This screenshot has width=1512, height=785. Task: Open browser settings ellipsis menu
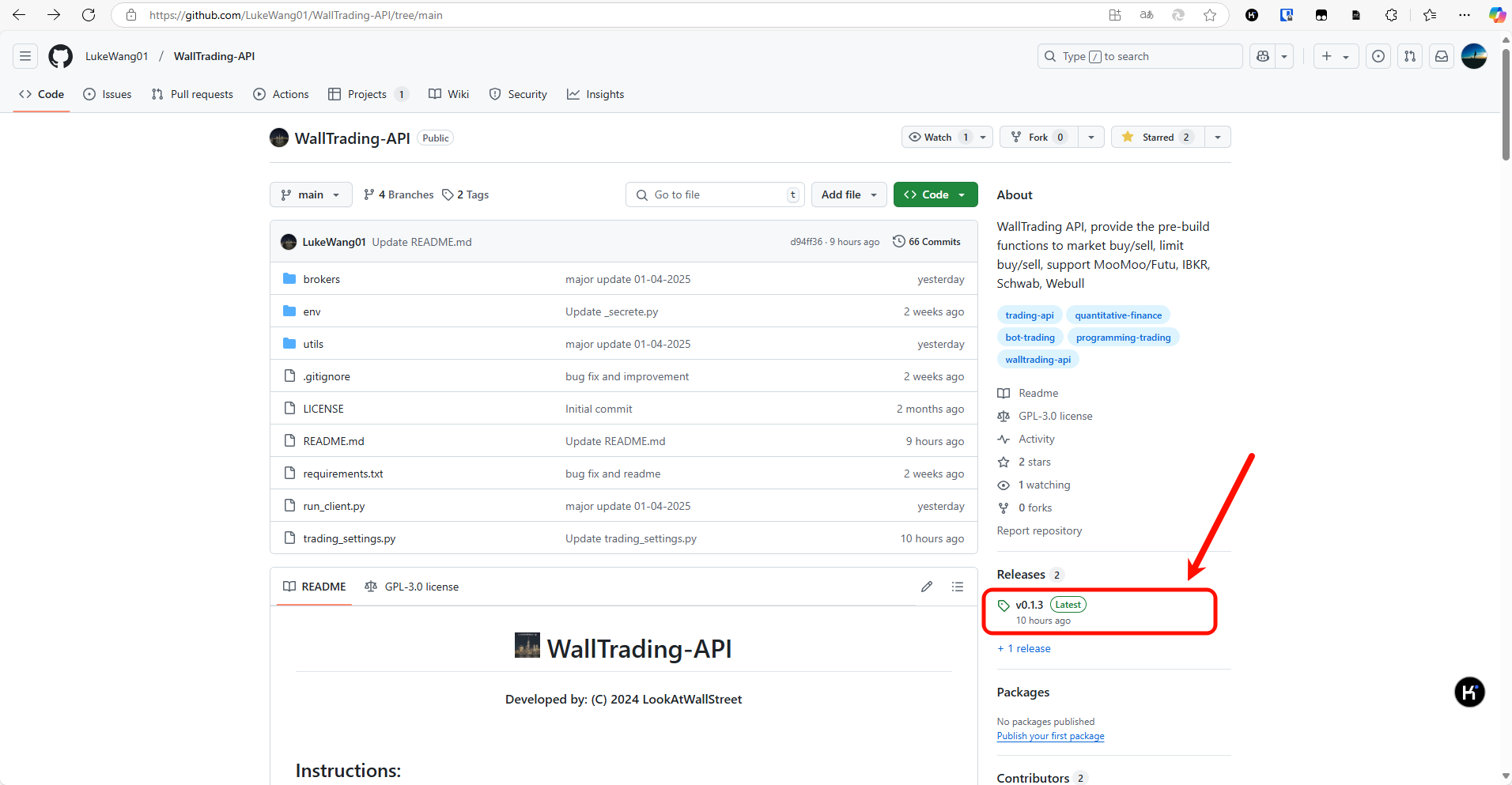click(1465, 15)
